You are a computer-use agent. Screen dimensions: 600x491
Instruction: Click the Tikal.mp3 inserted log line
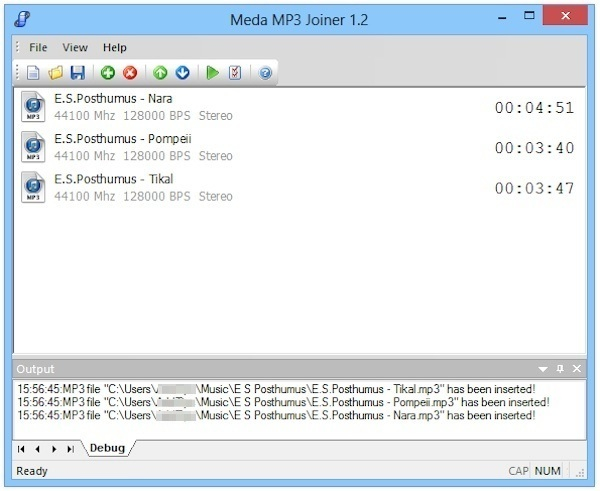point(276,389)
